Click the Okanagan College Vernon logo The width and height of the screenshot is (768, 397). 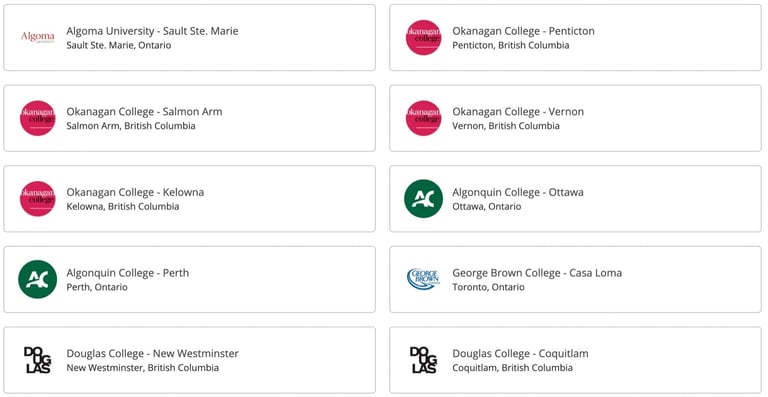(x=423, y=118)
